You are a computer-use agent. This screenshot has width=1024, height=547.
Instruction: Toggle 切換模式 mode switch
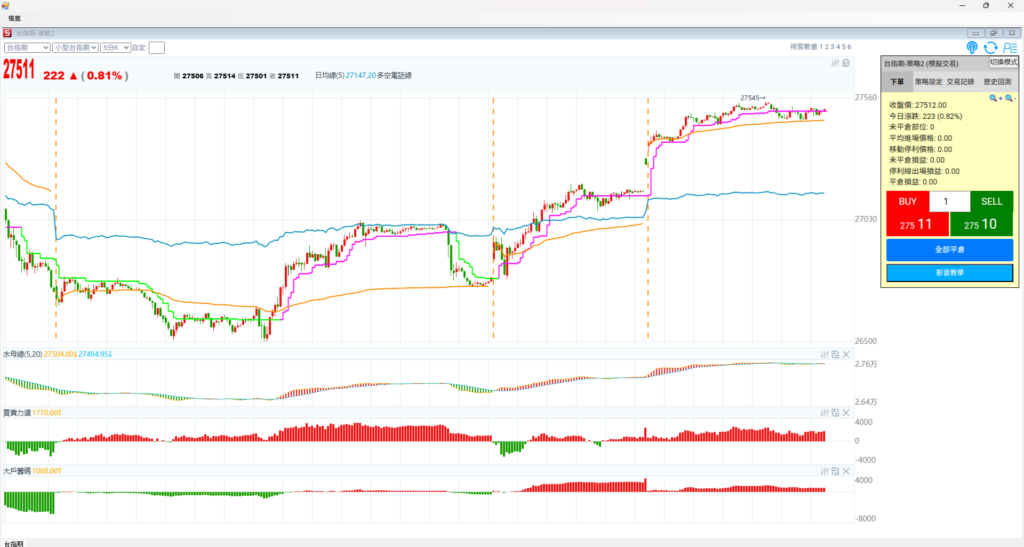pyautogui.click(x=1003, y=63)
